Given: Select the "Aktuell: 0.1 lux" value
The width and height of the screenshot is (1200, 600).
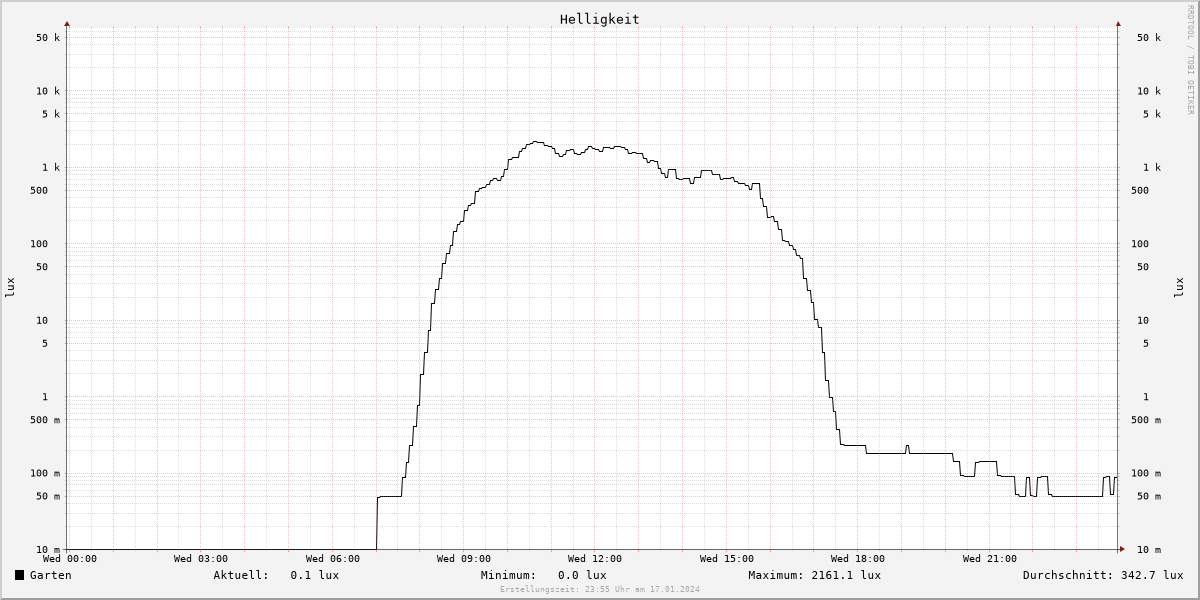Looking at the screenshot, I should tap(276, 575).
